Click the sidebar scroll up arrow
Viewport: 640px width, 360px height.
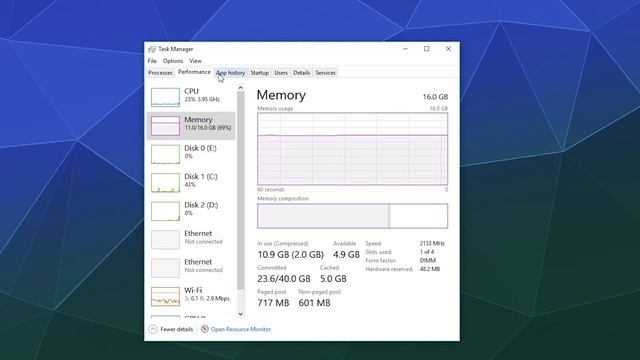click(240, 88)
